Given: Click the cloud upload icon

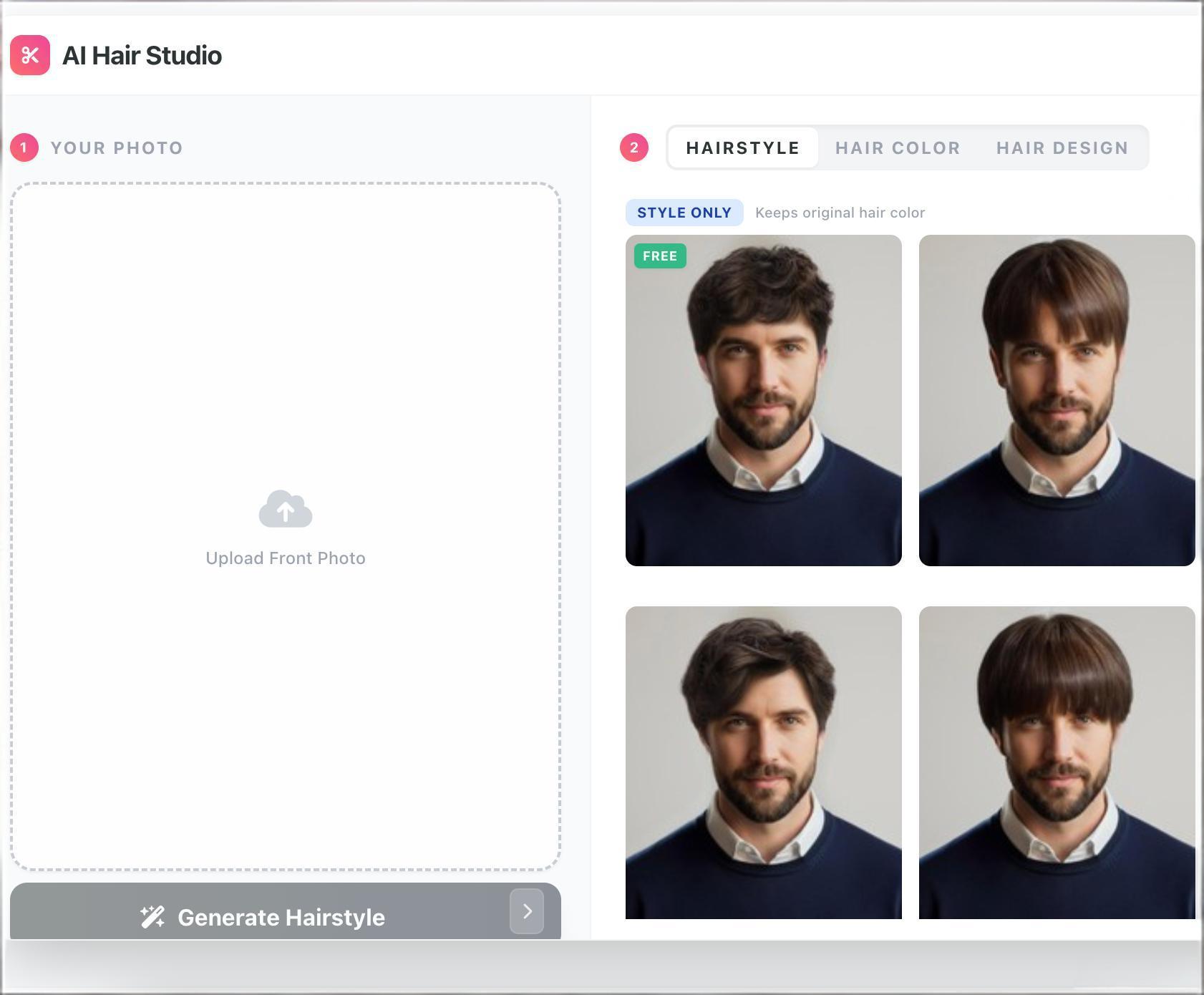Looking at the screenshot, I should (286, 508).
